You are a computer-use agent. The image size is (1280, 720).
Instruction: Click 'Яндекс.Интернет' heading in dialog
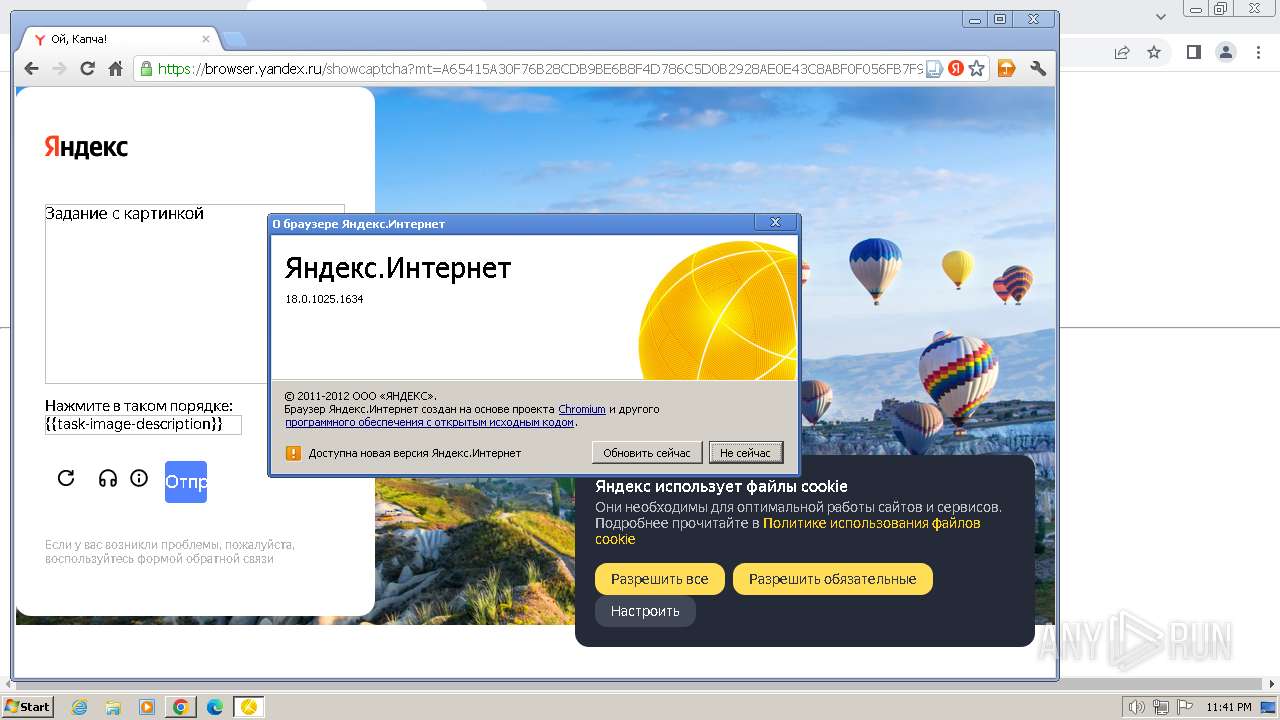click(398, 268)
